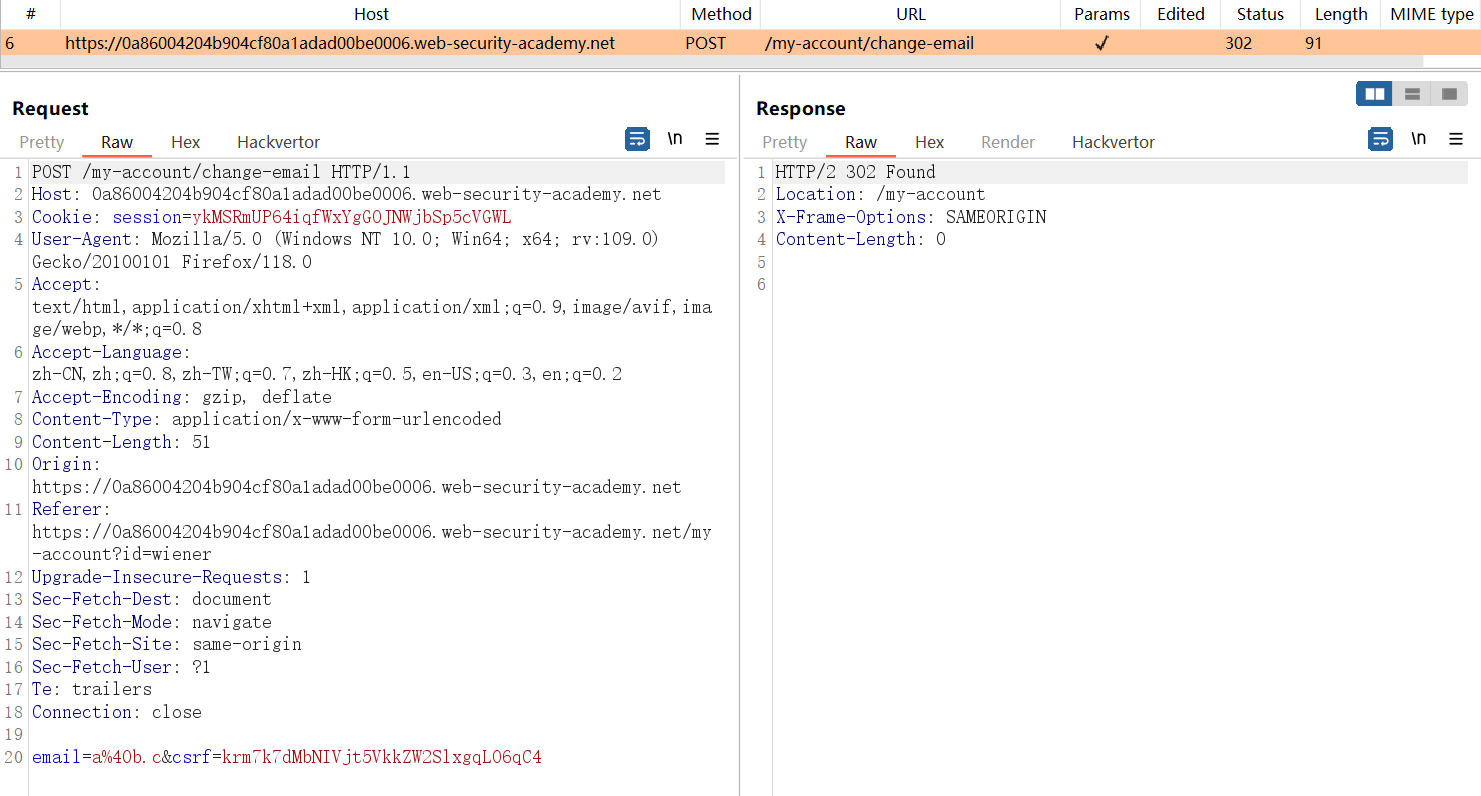Toggle word wrap in the Request panel
Viewport: 1481px width, 796px height.
pos(637,139)
